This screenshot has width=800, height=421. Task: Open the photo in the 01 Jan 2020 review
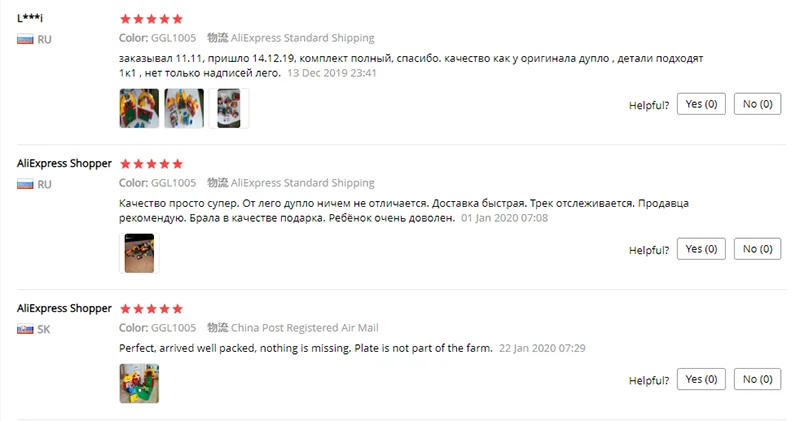(x=139, y=253)
